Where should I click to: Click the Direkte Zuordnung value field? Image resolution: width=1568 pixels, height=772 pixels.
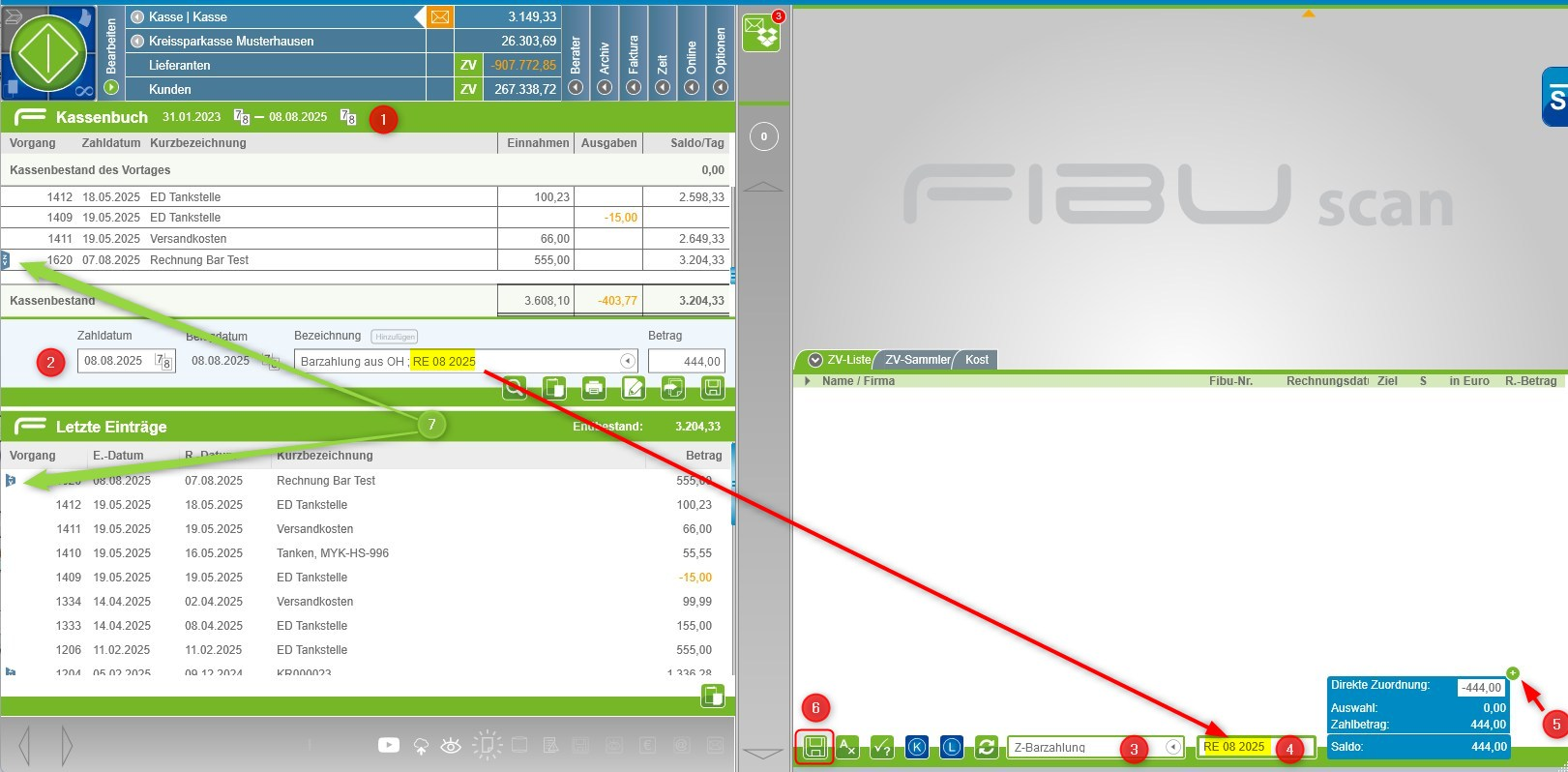coord(1482,688)
